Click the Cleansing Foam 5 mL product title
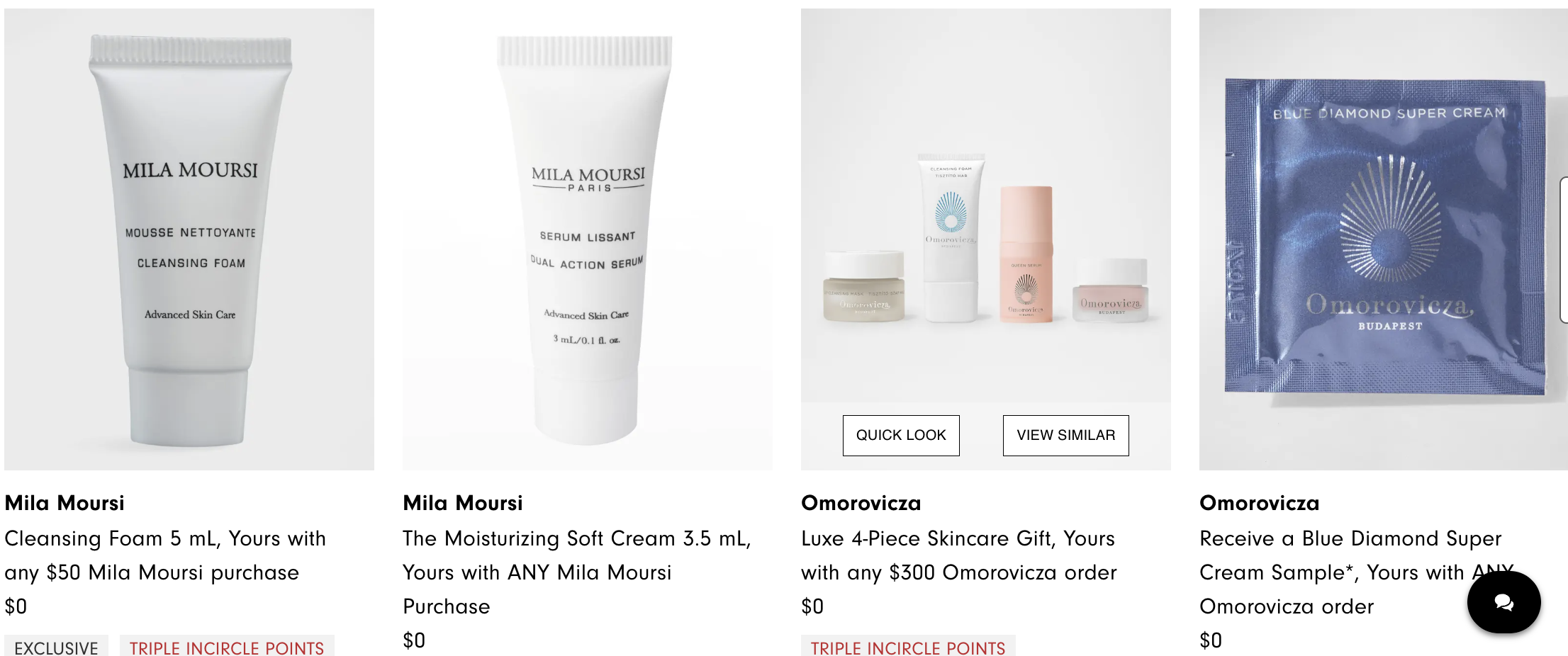 click(x=165, y=555)
